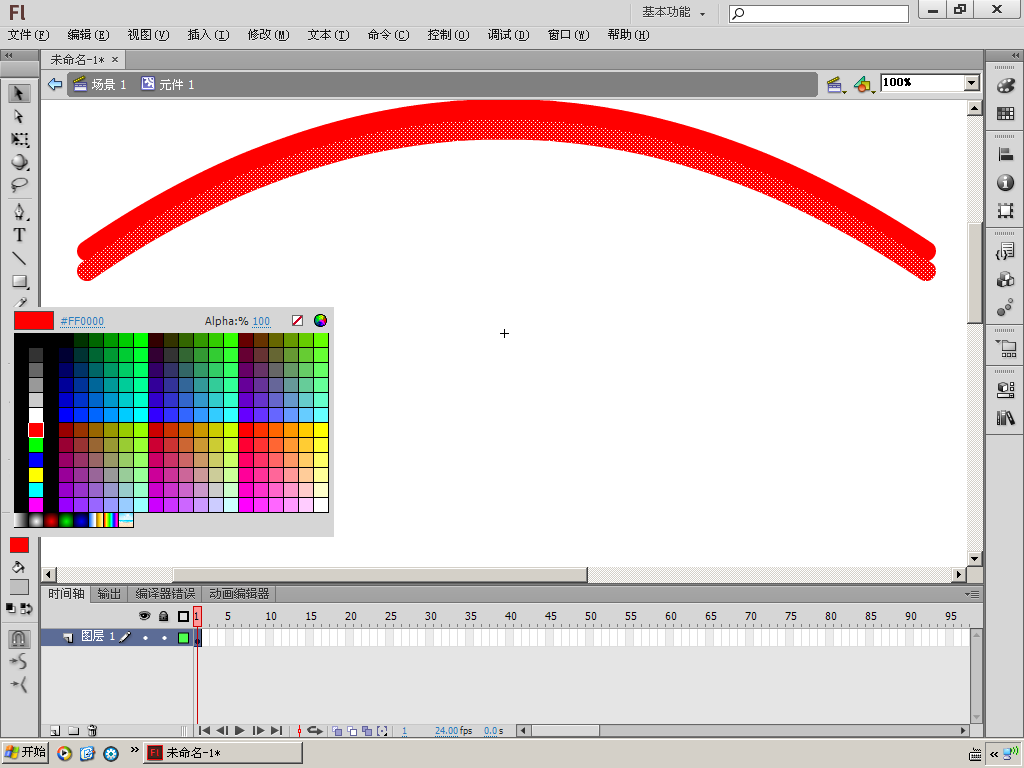
Task: Lock 图层 1 via lock dot
Action: pyautogui.click(x=164, y=637)
